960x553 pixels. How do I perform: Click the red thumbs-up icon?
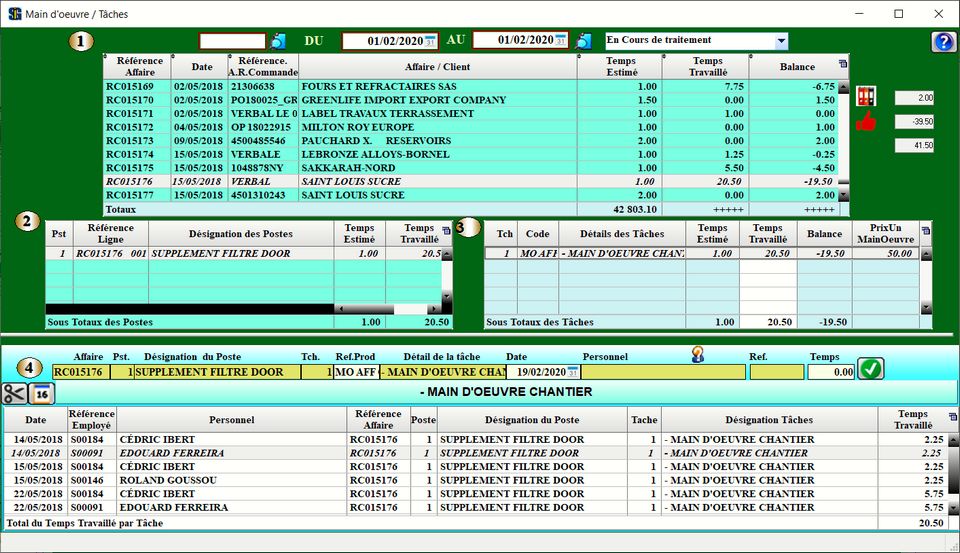click(x=866, y=122)
